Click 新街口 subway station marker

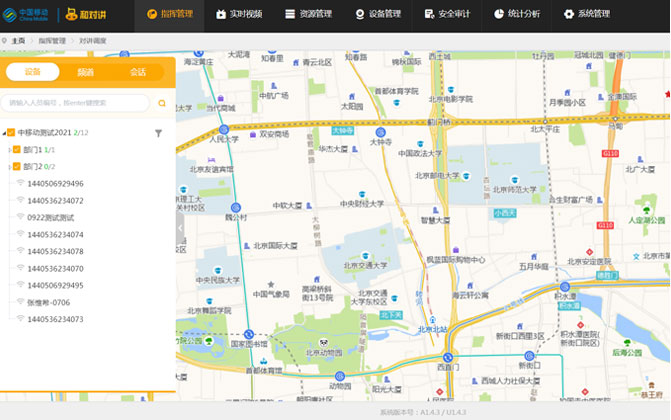tap(529, 356)
